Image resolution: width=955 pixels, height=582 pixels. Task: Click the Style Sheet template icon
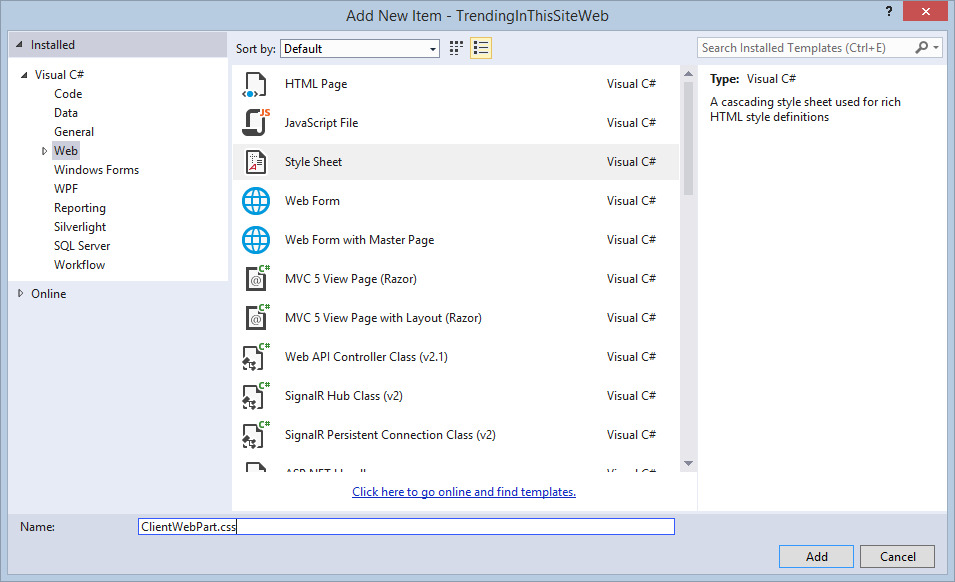pos(256,162)
